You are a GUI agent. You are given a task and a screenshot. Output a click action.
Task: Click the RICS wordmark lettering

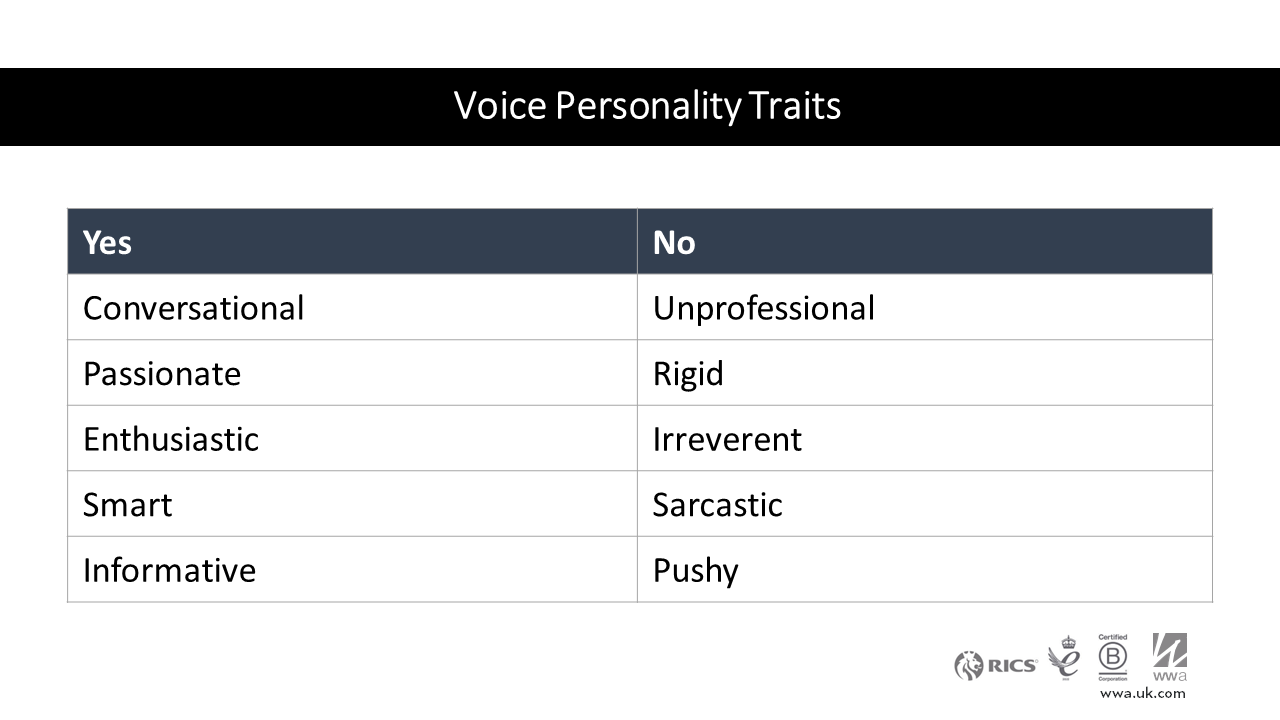click(x=1012, y=666)
